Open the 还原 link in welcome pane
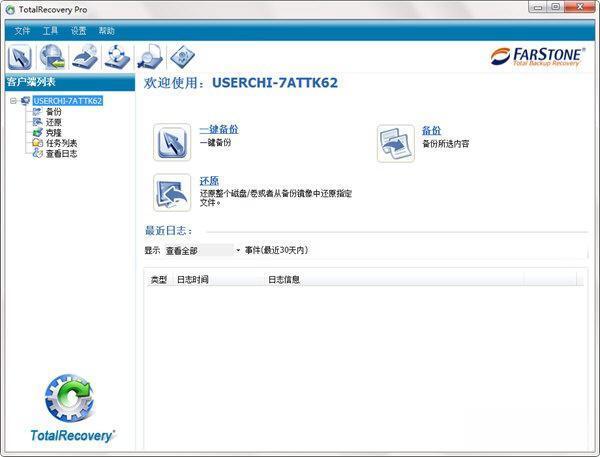 [209, 181]
